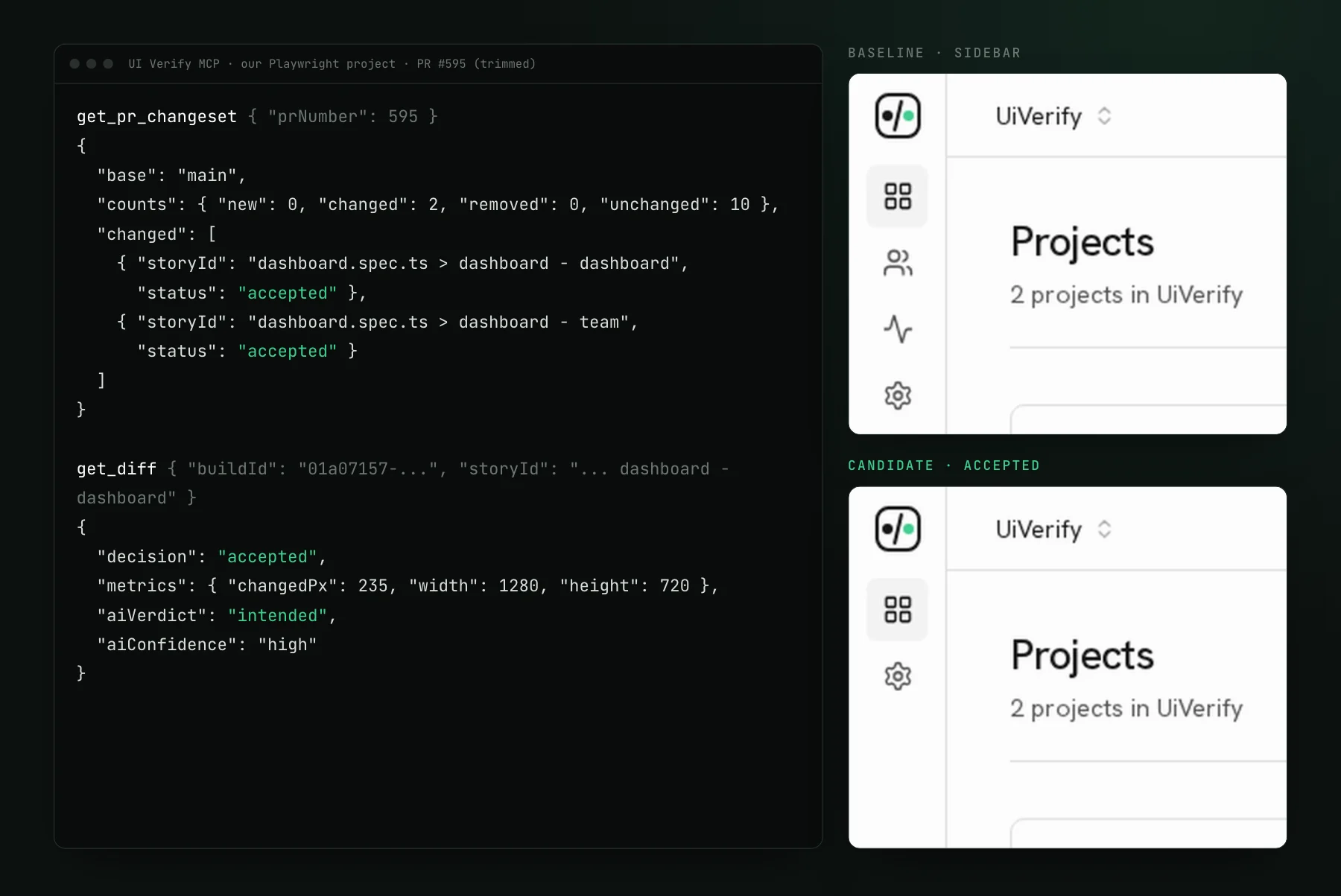Open the settings gear in candidate sidebar
The width and height of the screenshot is (1341, 896).
click(898, 676)
